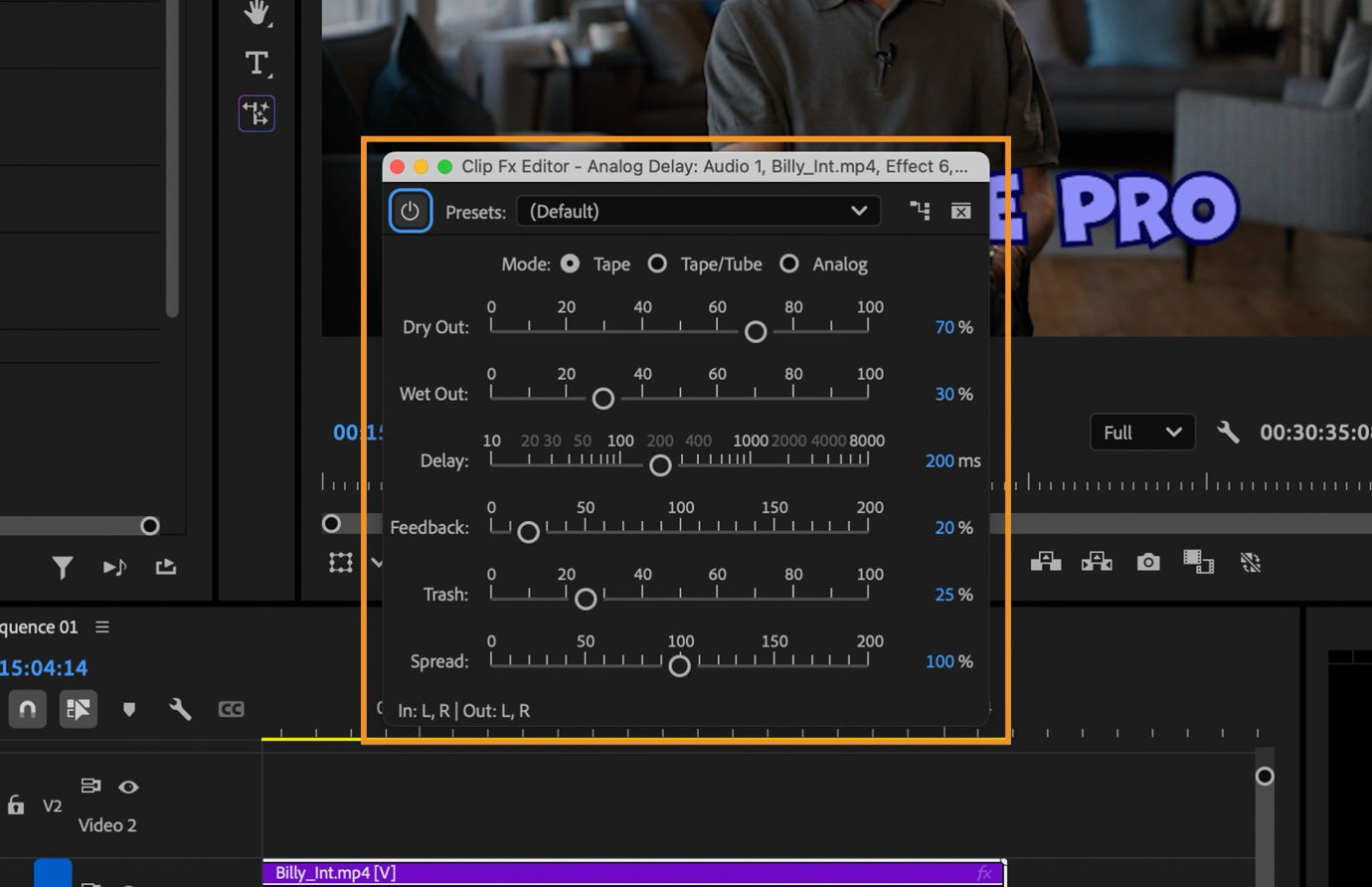The height and width of the screenshot is (887, 1372).
Task: Open the Full playback resolution dropdown
Action: click(1142, 432)
